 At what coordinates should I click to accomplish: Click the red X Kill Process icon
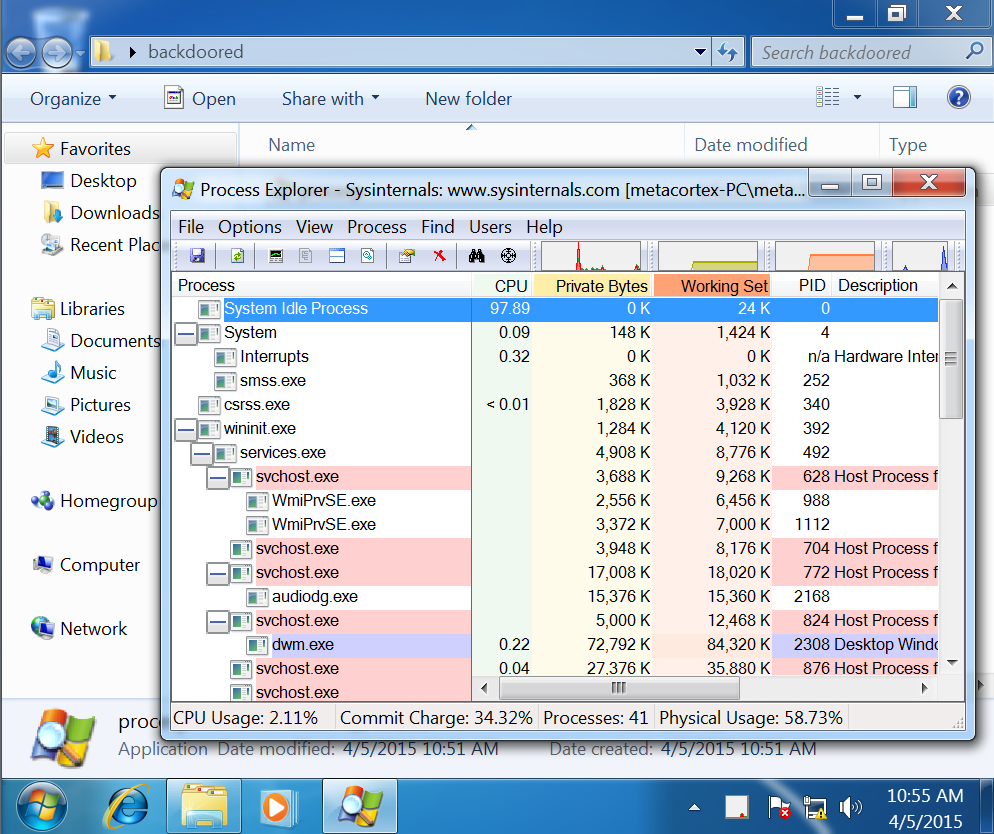click(438, 256)
